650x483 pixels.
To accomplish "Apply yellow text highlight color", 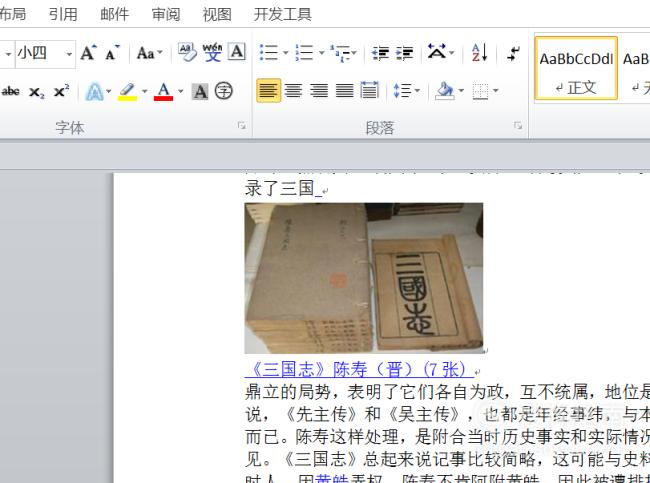I will [127, 91].
